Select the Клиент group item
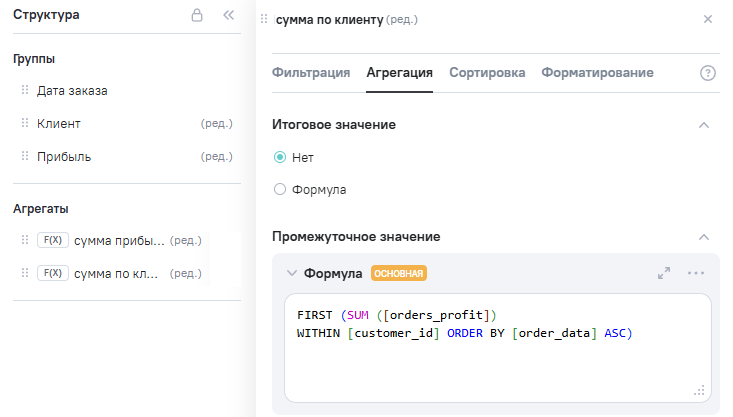 tap(59, 123)
